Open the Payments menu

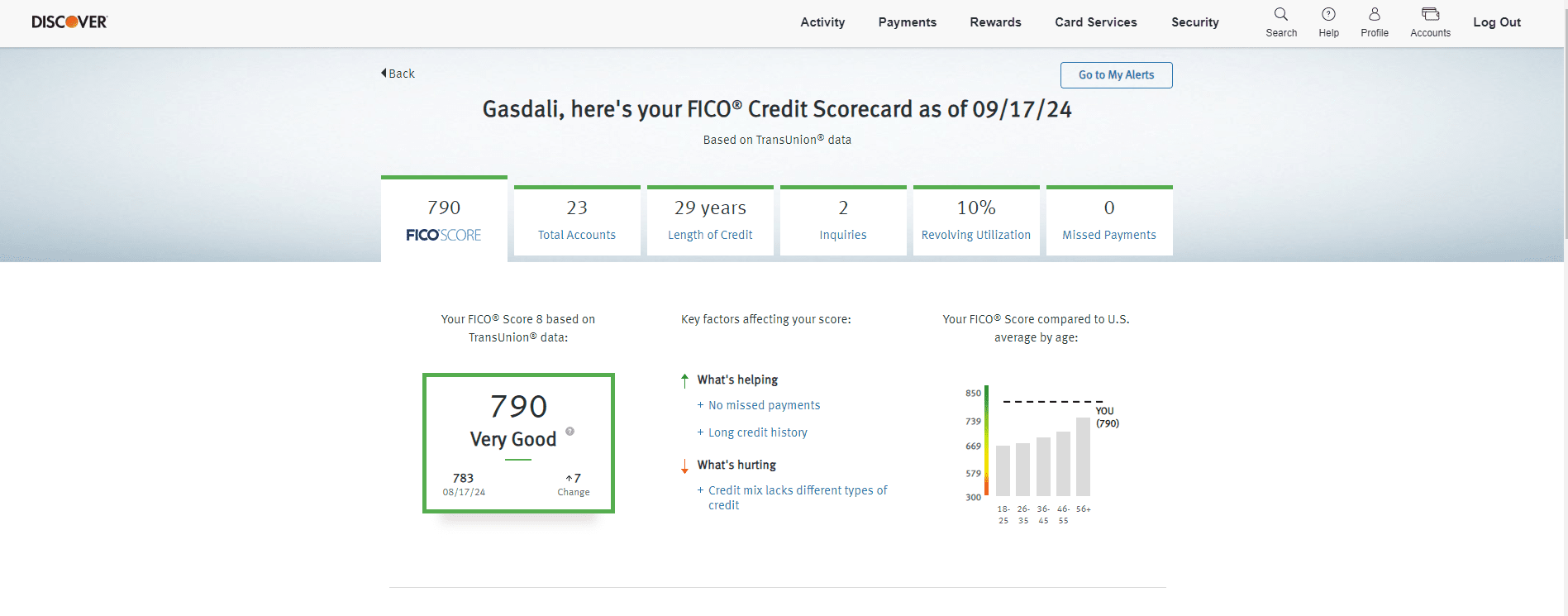pos(907,22)
